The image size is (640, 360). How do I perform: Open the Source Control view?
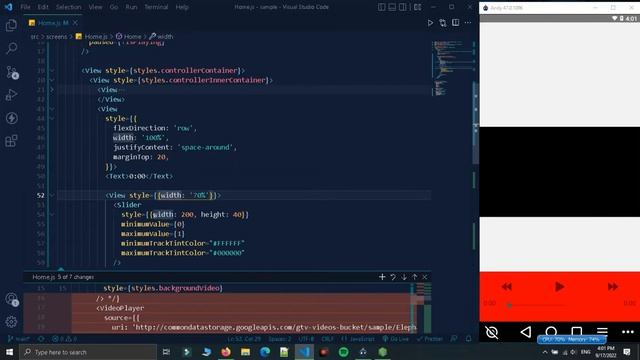pyautogui.click(x=11, y=72)
